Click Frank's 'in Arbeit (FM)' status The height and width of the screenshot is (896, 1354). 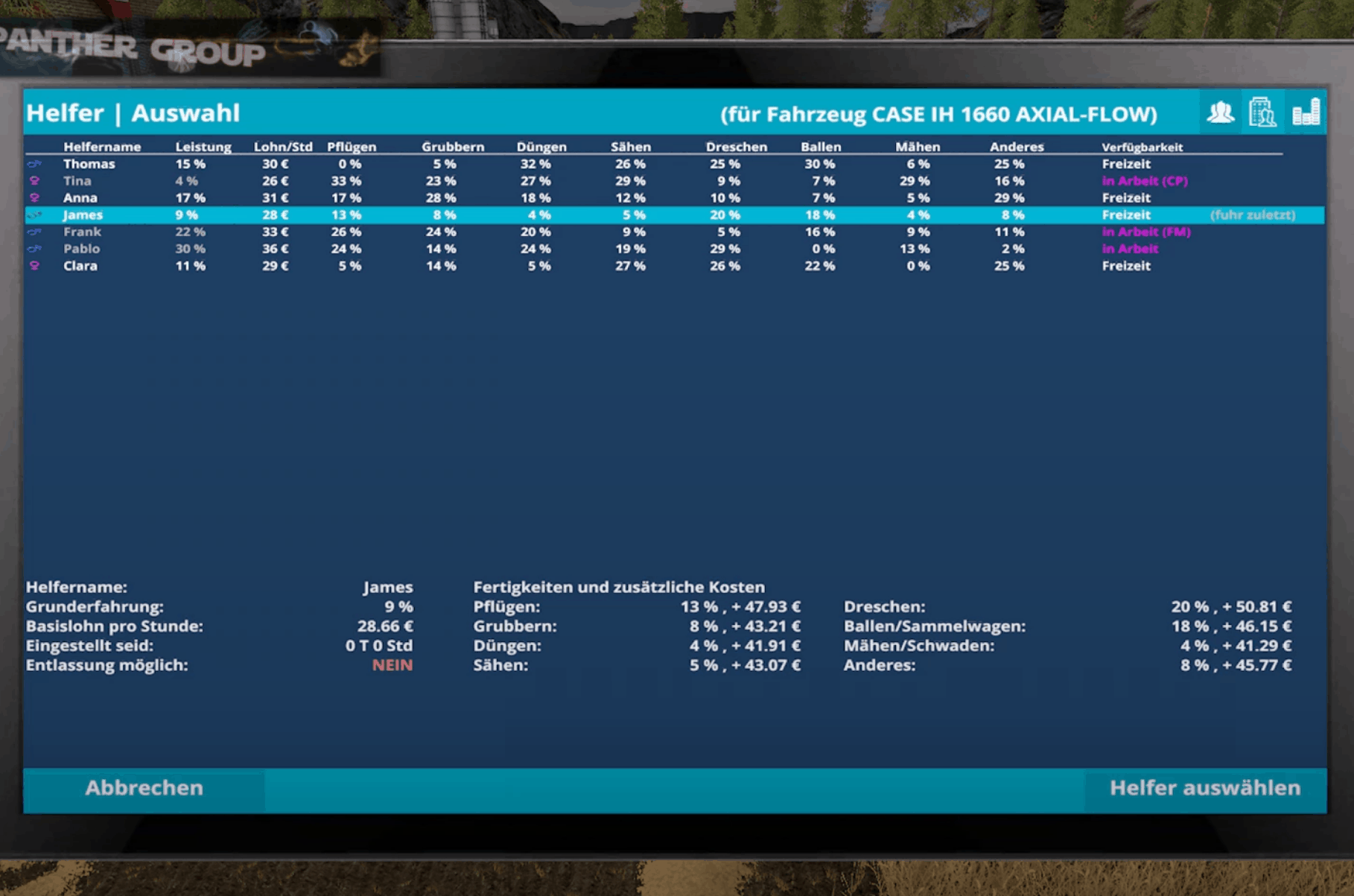pos(1145,232)
